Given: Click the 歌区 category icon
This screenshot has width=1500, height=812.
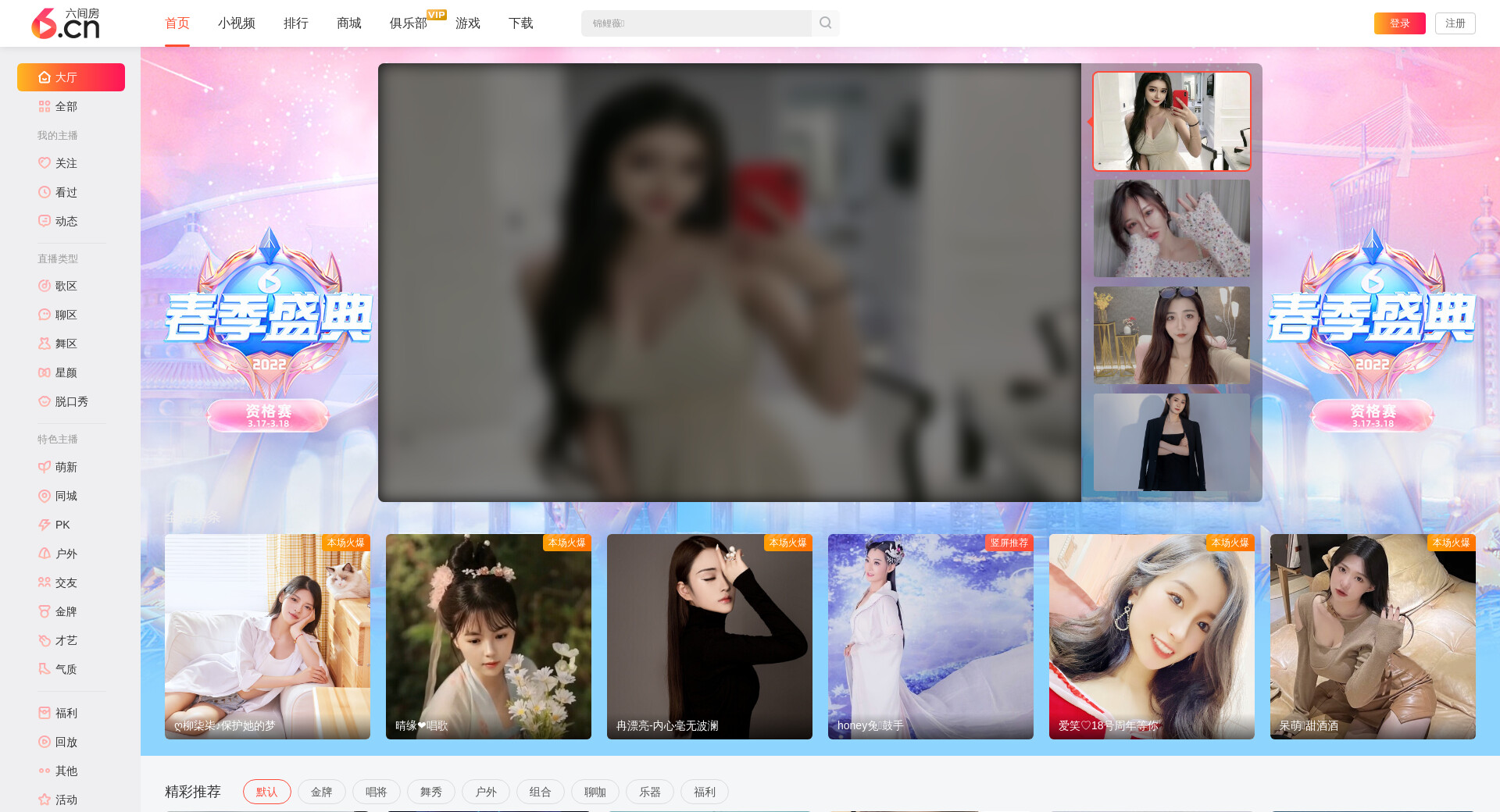Looking at the screenshot, I should 45,286.
